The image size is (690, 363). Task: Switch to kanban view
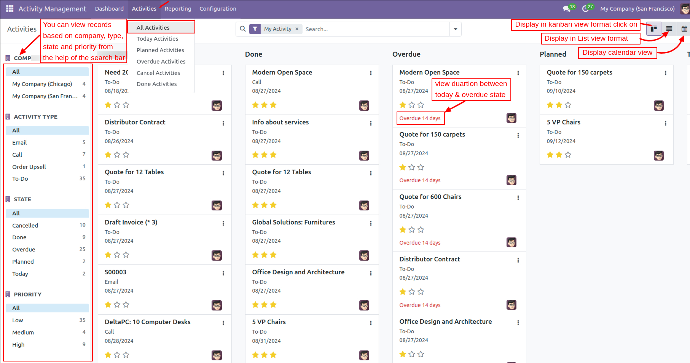pyautogui.click(x=654, y=29)
